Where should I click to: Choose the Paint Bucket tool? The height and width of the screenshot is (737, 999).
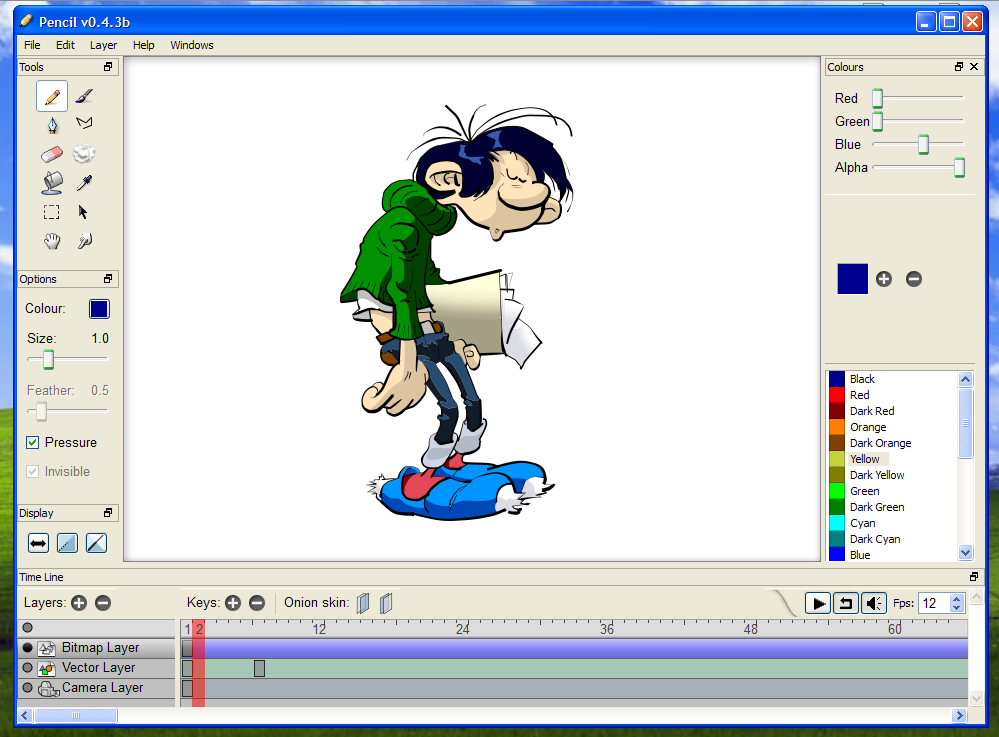pyautogui.click(x=51, y=182)
